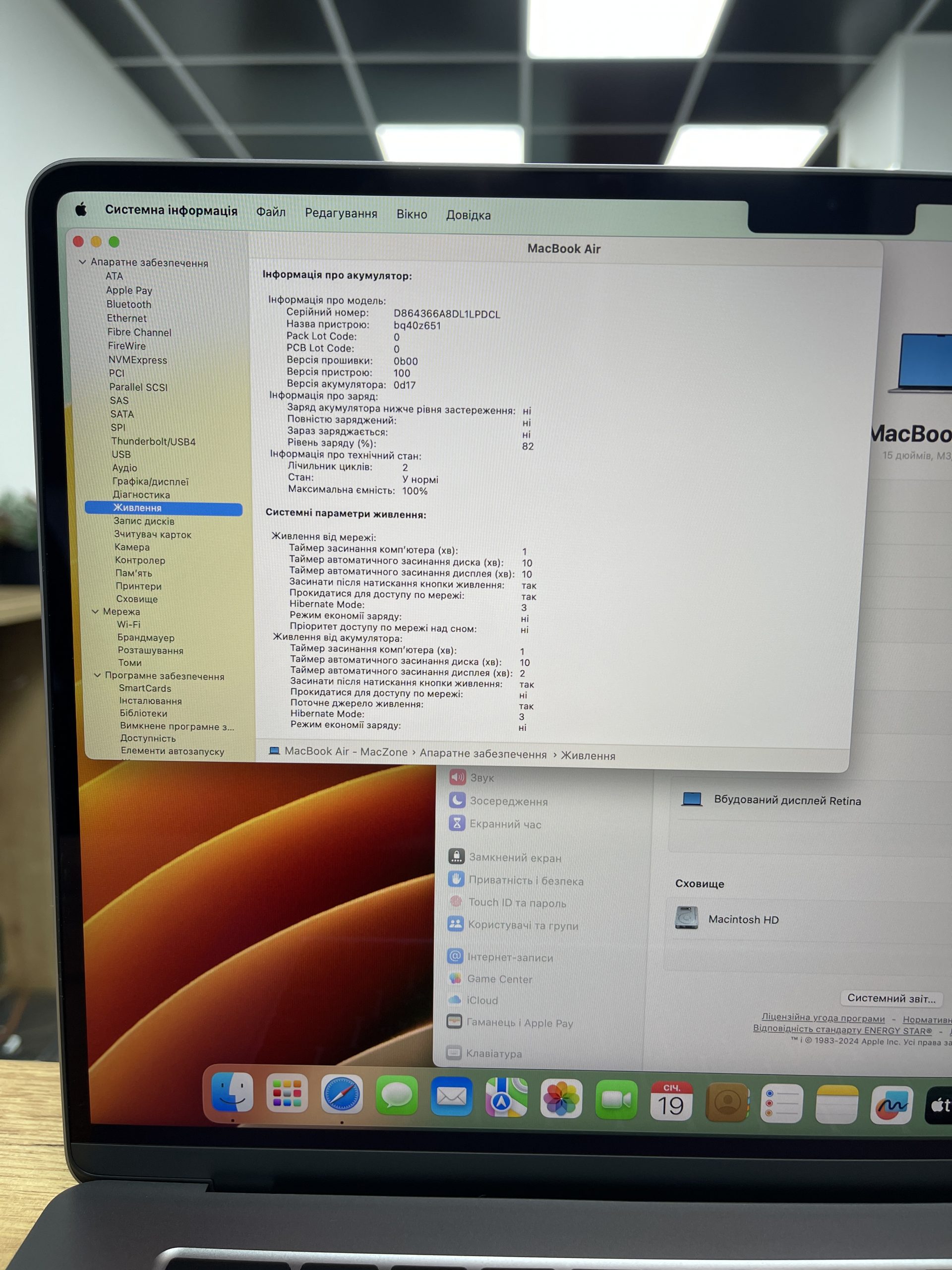Click the Інтернет-записи at-sign icon
The image size is (952, 1270).
[x=455, y=956]
